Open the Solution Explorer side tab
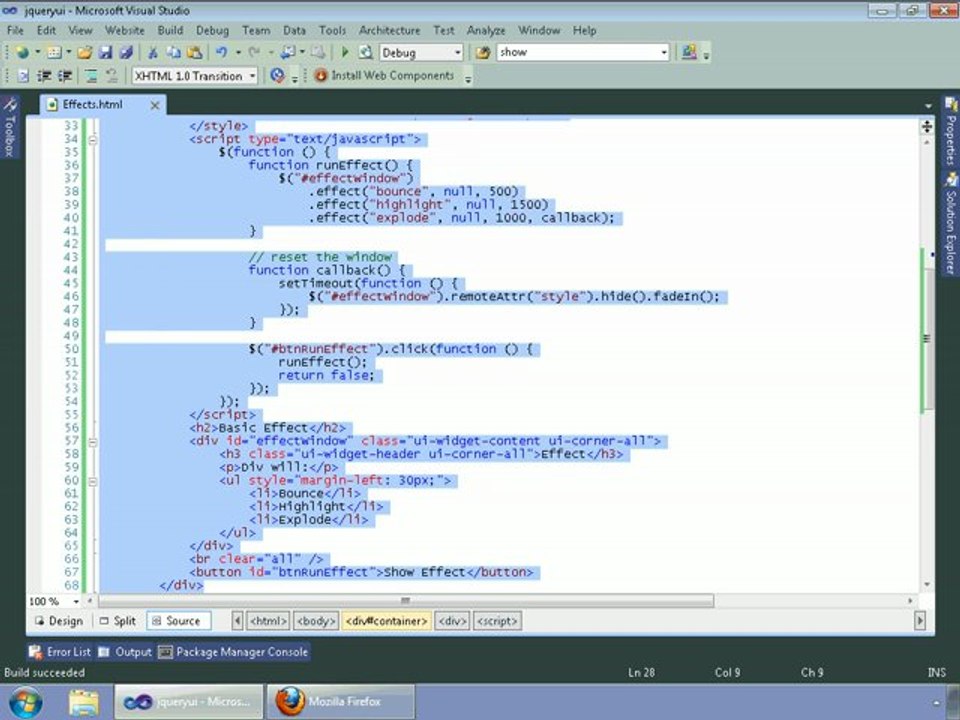 pos(950,223)
